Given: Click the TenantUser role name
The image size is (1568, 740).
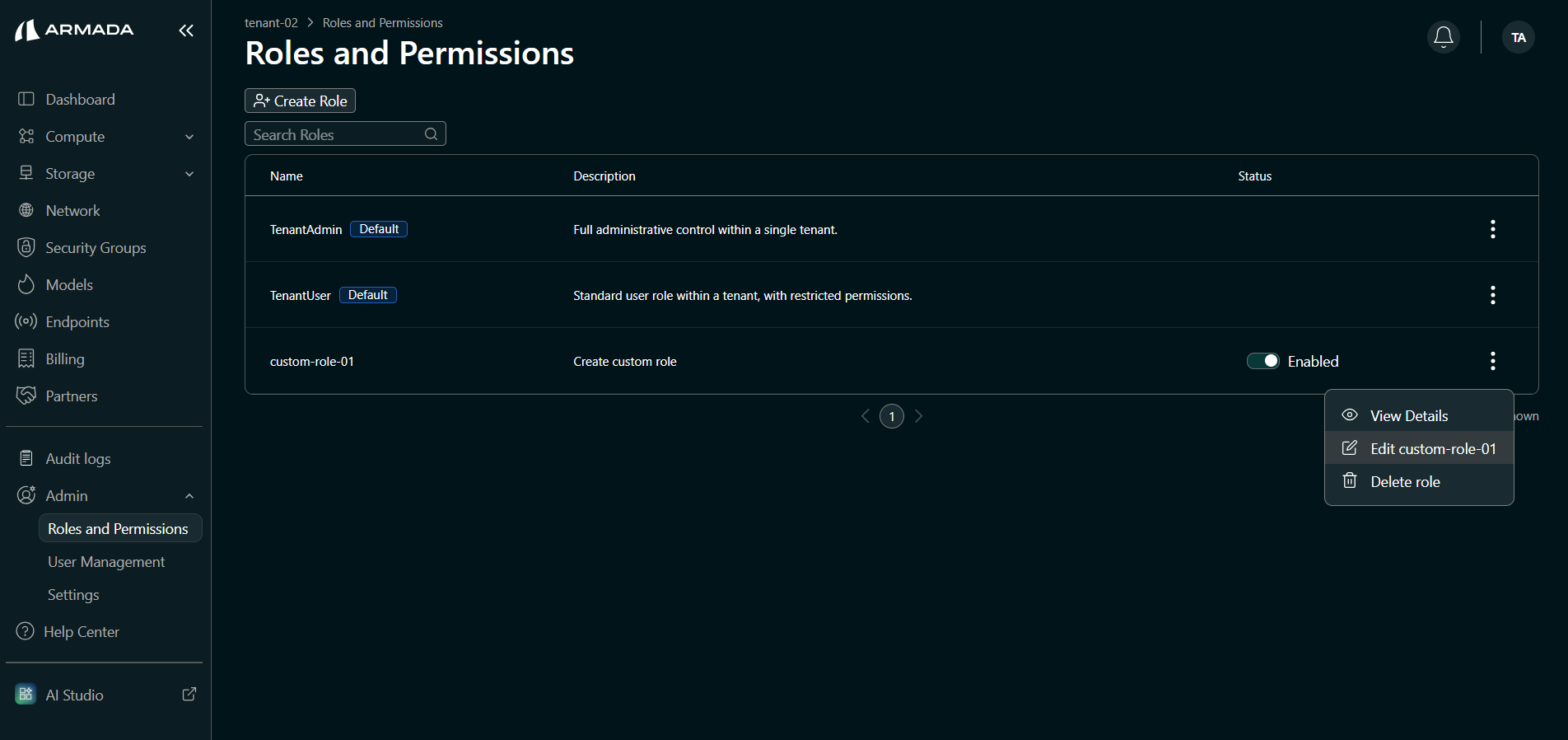Looking at the screenshot, I should 301,296.
